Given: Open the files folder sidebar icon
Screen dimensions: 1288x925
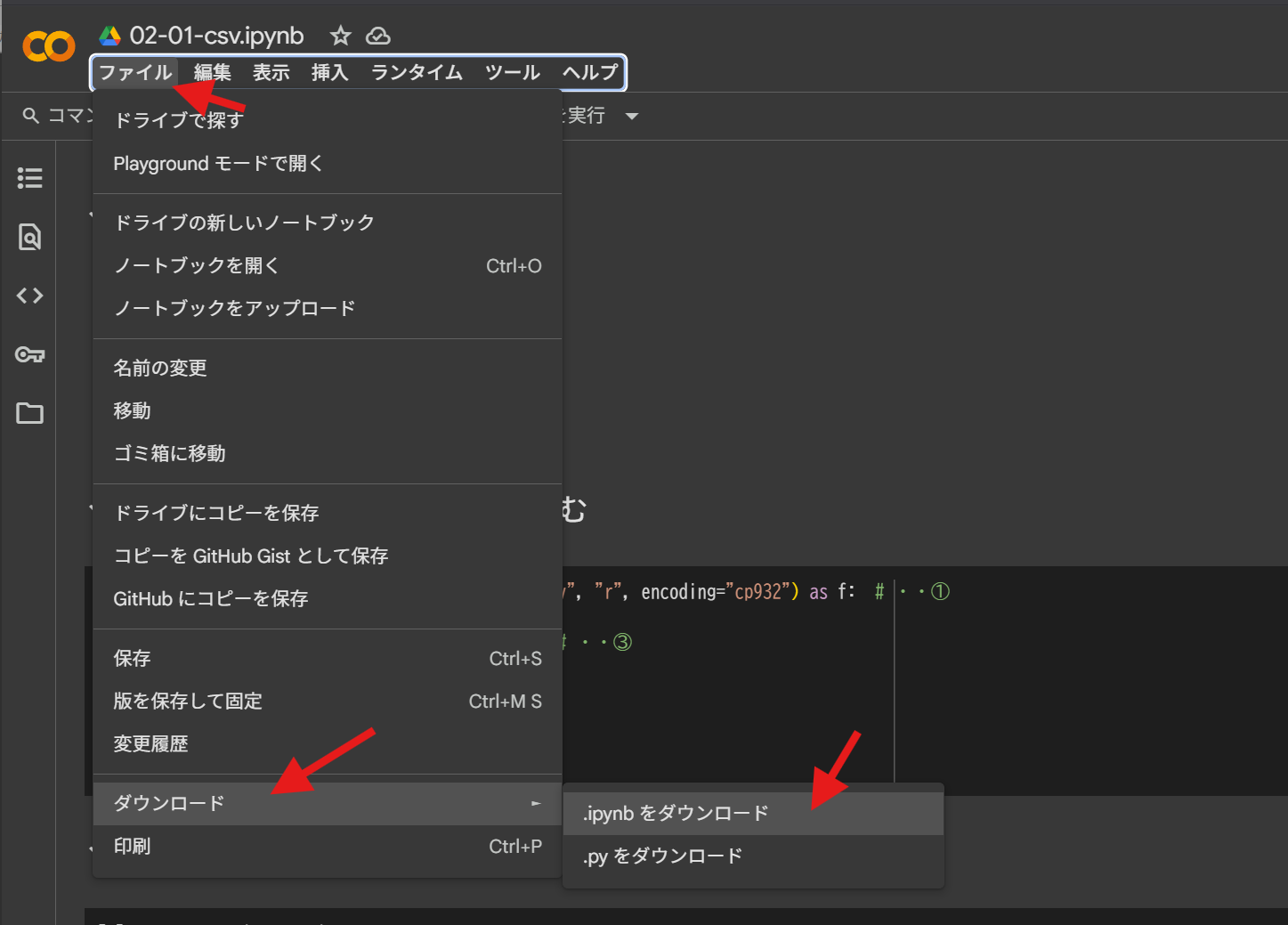Looking at the screenshot, I should click(x=29, y=413).
